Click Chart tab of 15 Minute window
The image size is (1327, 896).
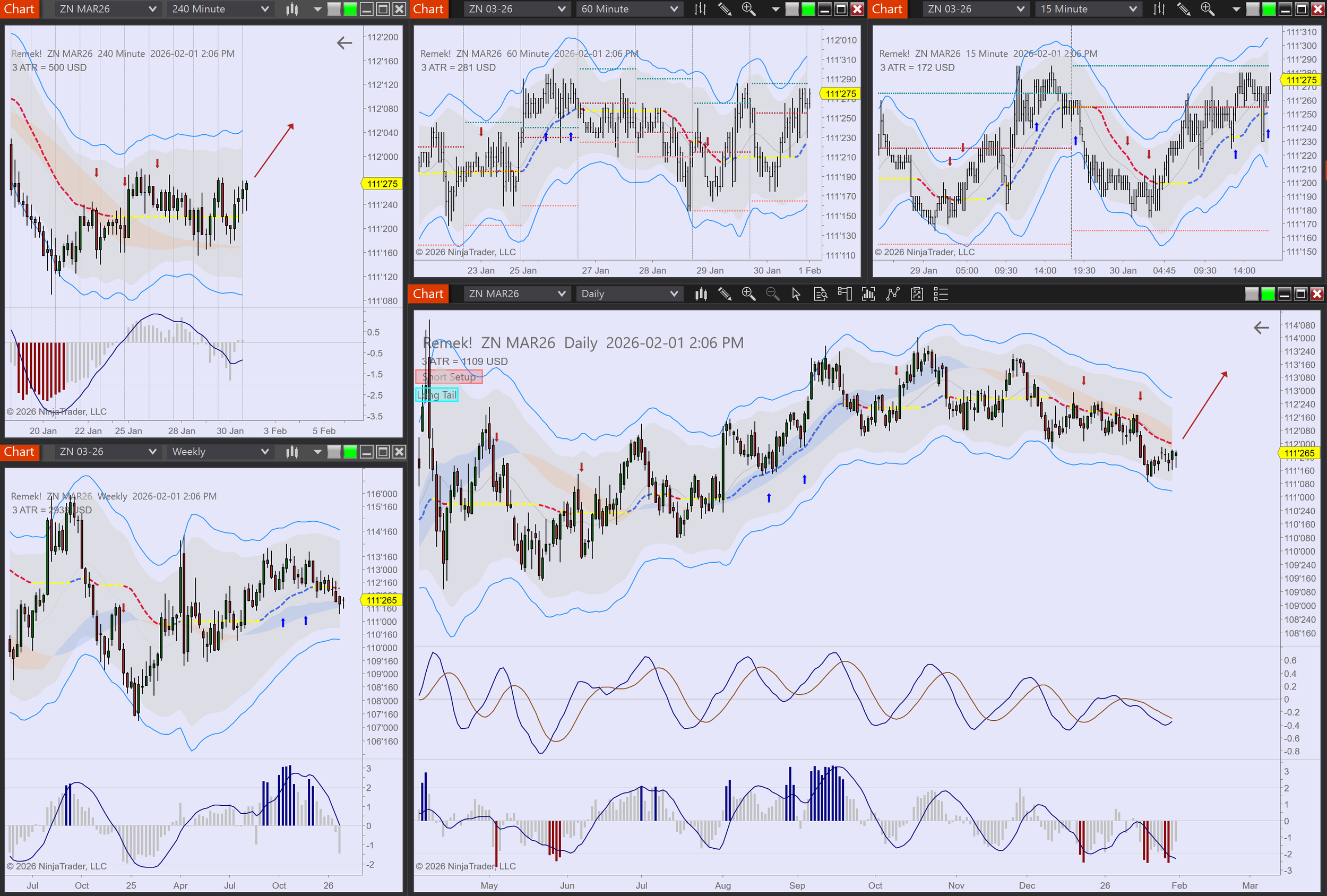click(887, 9)
